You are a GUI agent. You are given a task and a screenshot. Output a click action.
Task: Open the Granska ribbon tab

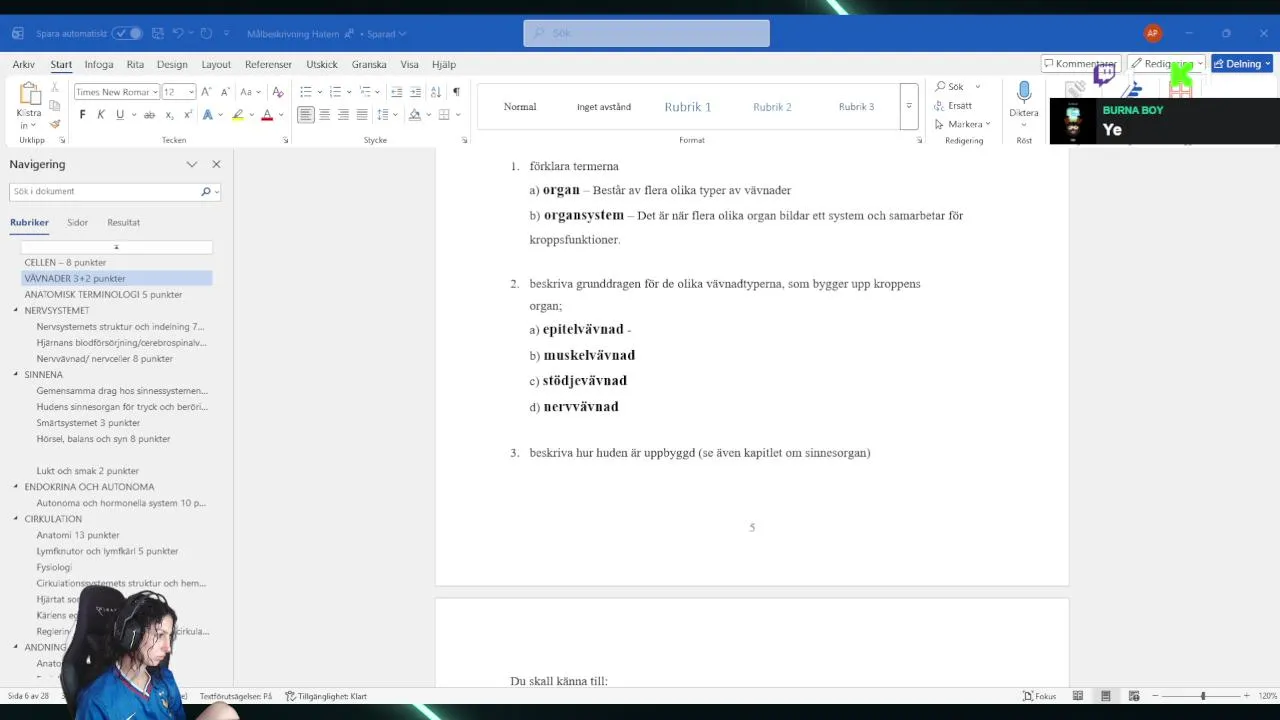[369, 64]
